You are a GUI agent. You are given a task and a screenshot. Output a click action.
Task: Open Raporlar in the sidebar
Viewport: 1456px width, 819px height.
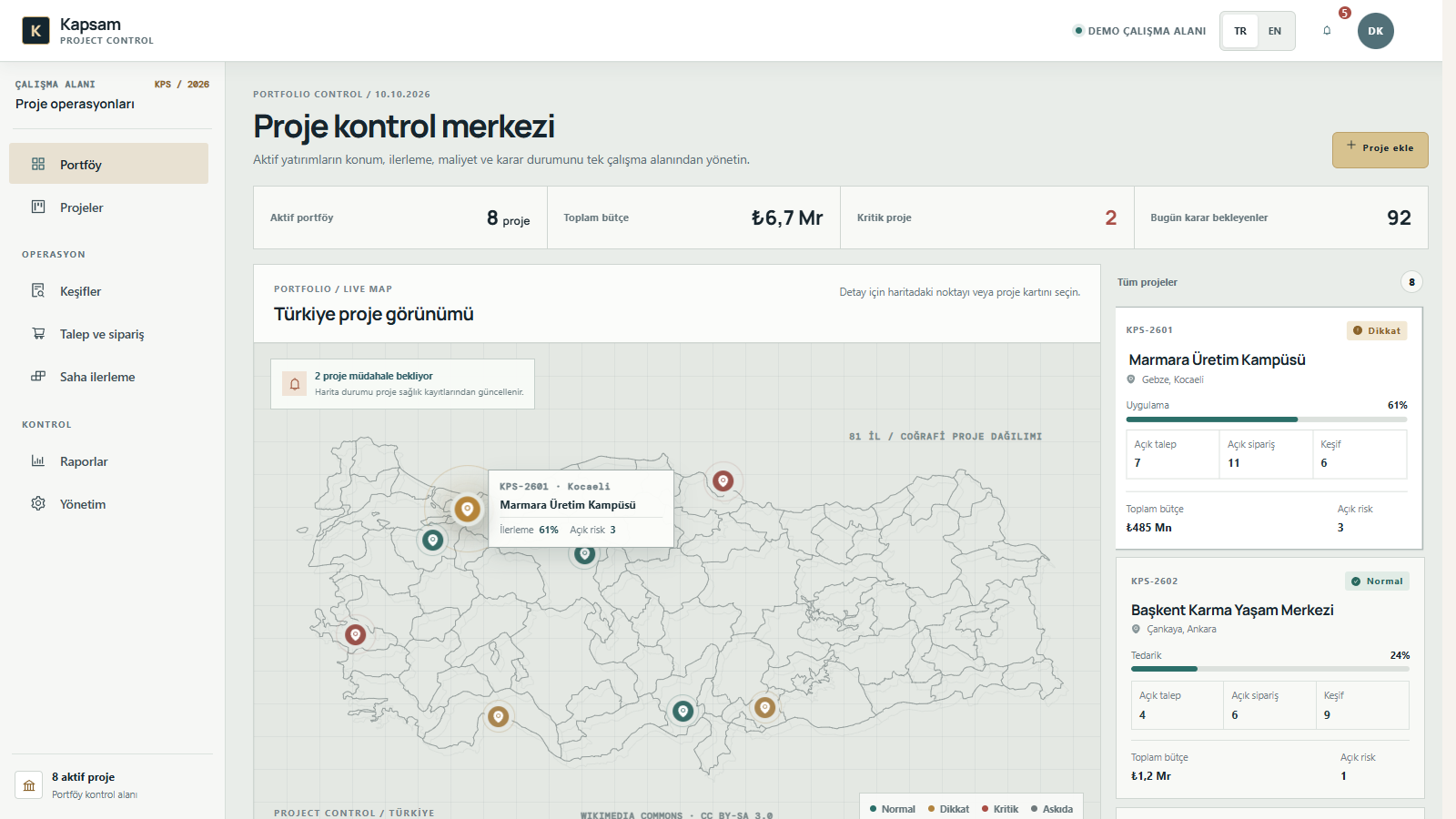pos(109,461)
